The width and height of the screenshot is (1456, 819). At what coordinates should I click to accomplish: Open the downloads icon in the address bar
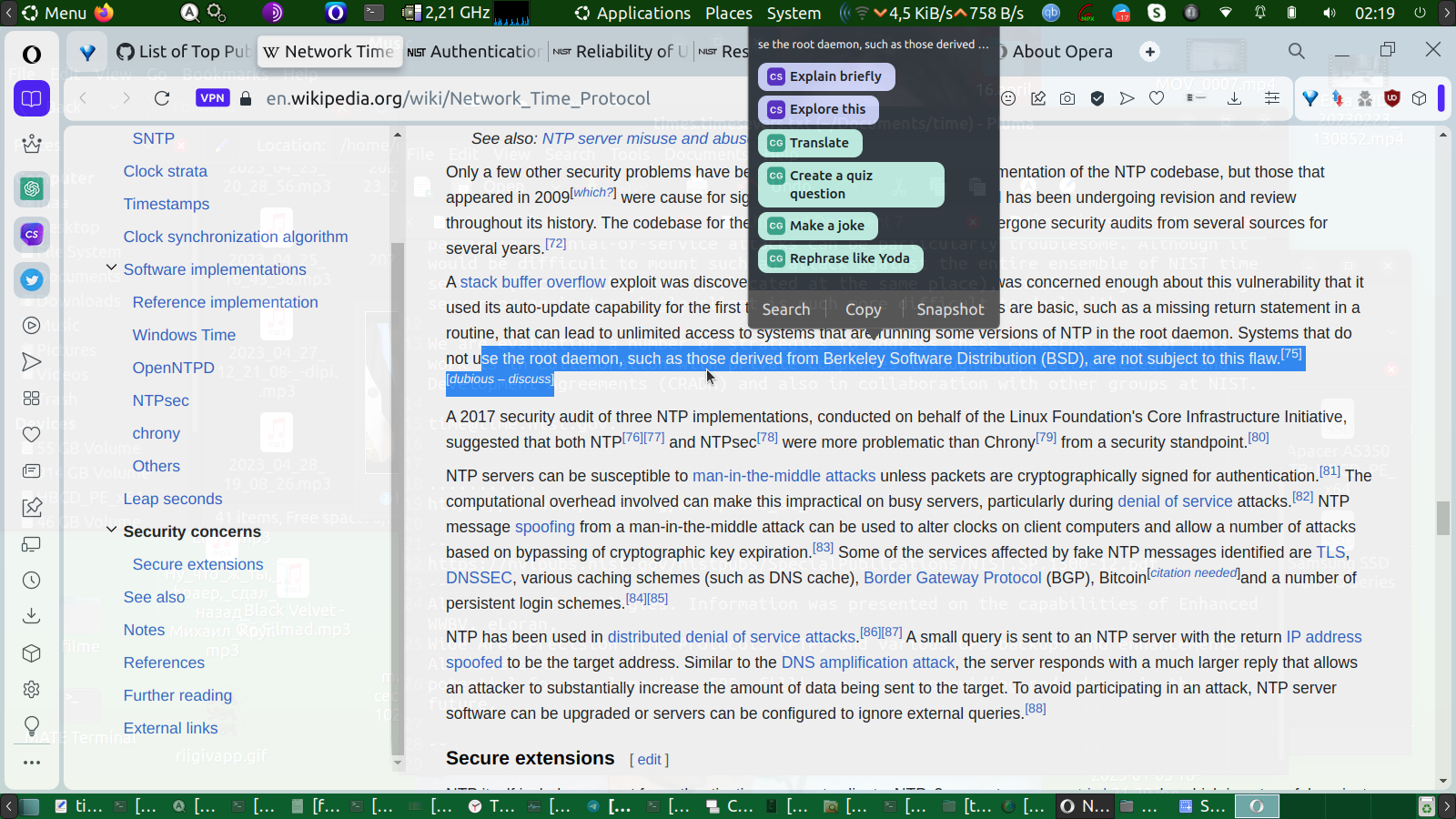click(1234, 98)
